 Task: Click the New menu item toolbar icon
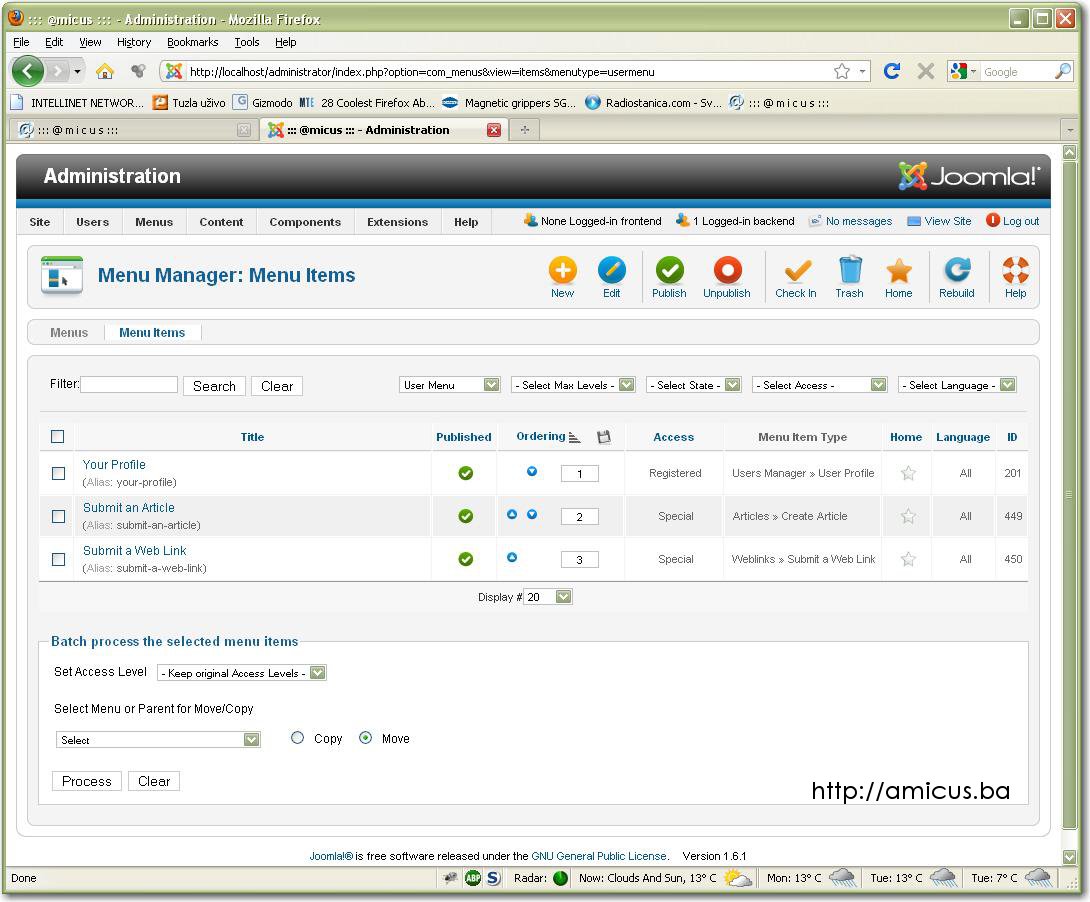[x=562, y=270]
